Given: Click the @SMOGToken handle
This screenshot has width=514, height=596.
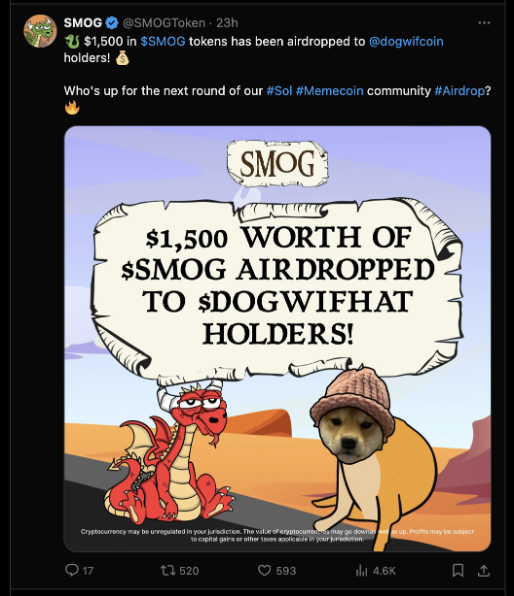Looking at the screenshot, I should [164, 23].
